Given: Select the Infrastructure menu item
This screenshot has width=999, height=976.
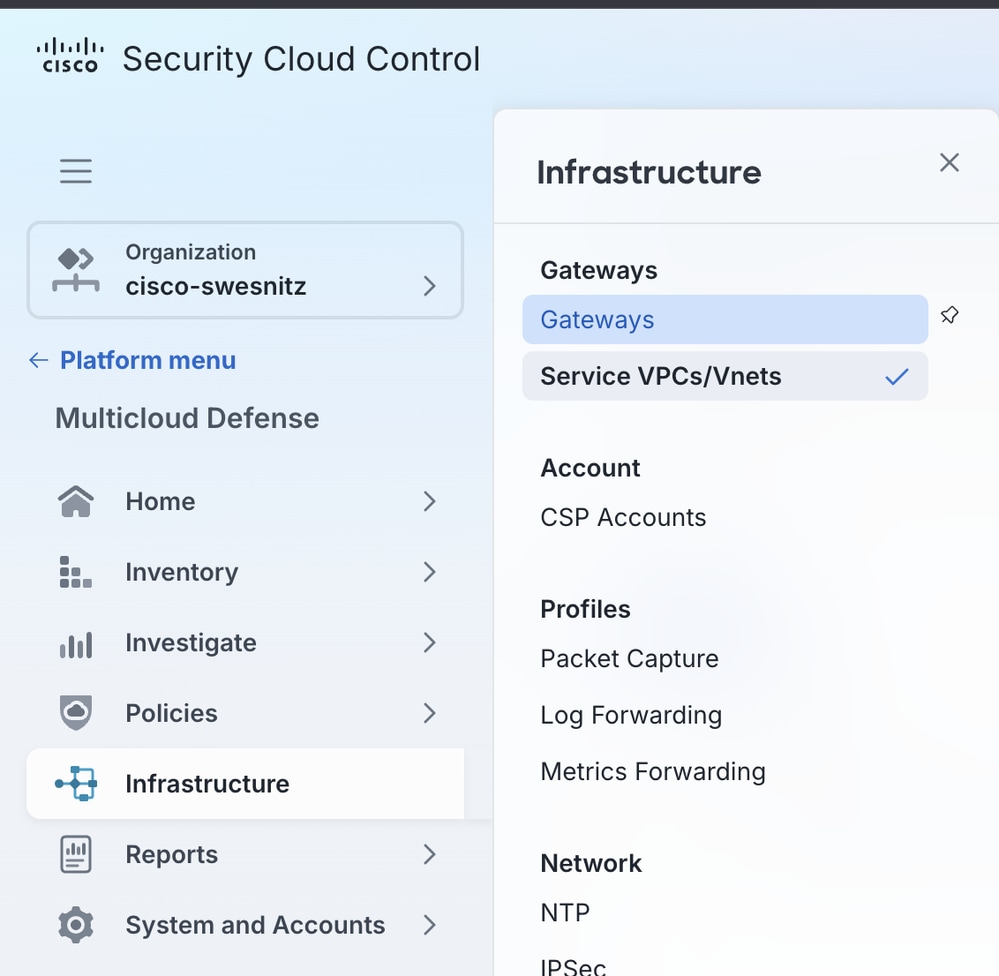Looking at the screenshot, I should pos(245,784).
